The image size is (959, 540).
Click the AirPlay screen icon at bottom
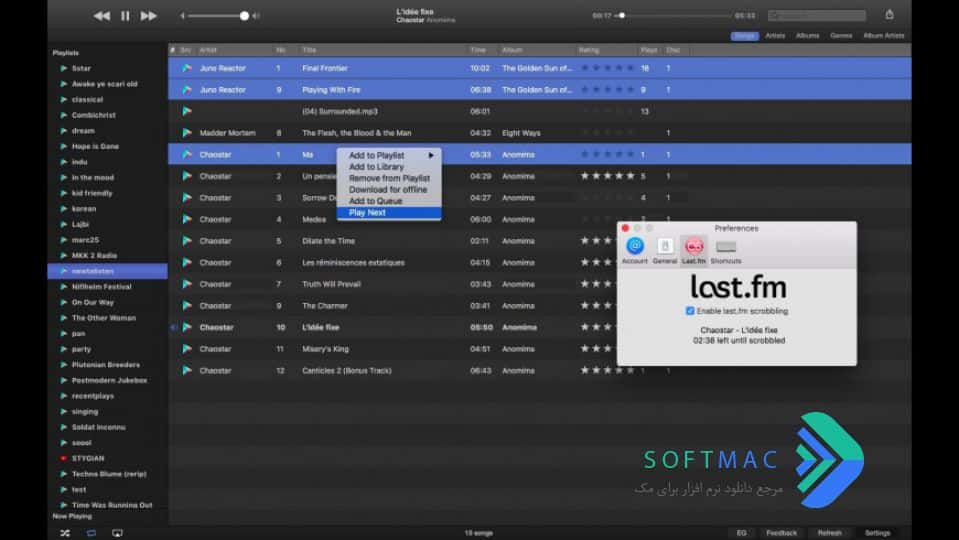(117, 533)
